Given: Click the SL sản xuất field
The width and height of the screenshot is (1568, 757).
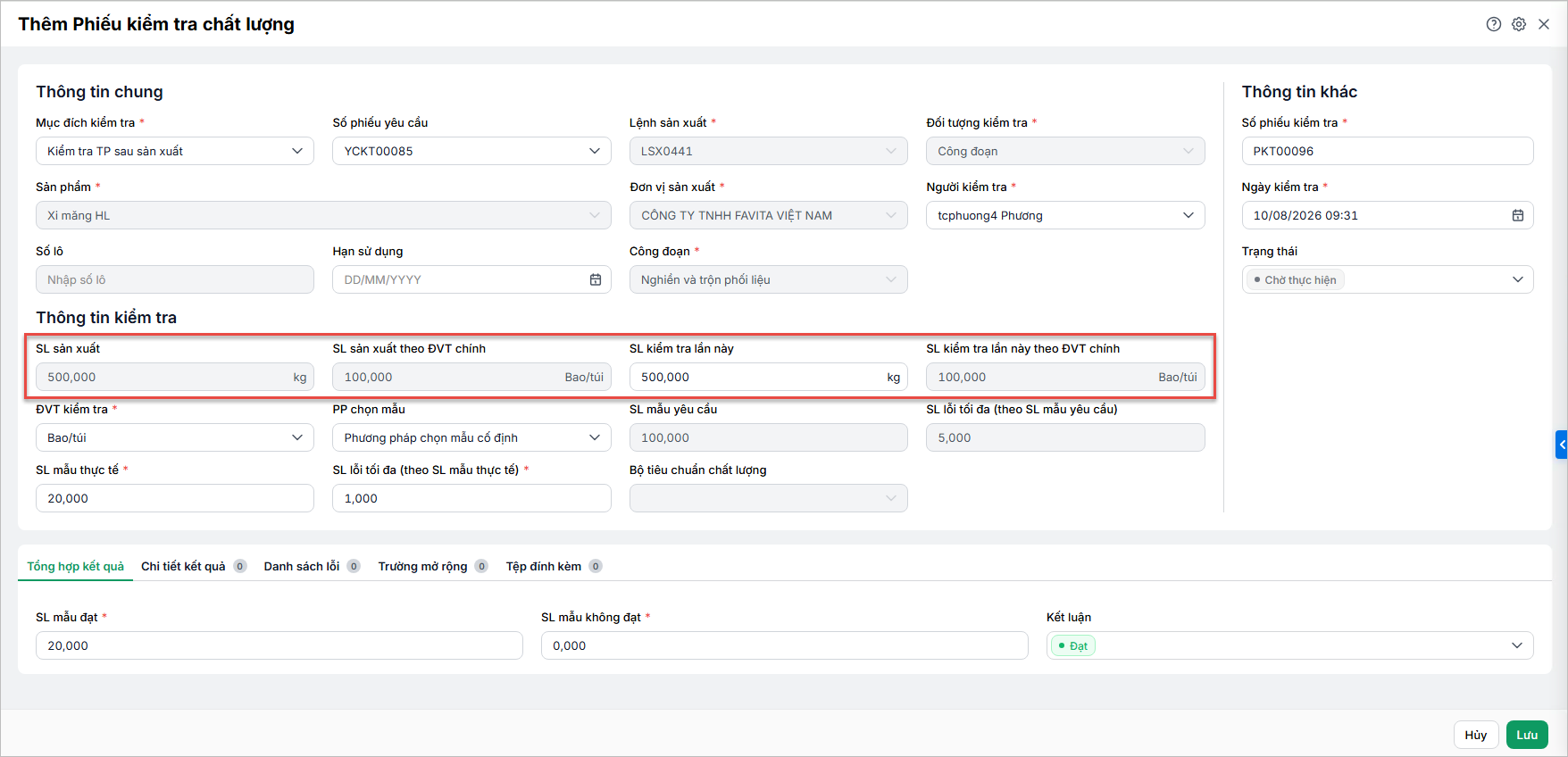Looking at the screenshot, I should pyautogui.click(x=175, y=377).
